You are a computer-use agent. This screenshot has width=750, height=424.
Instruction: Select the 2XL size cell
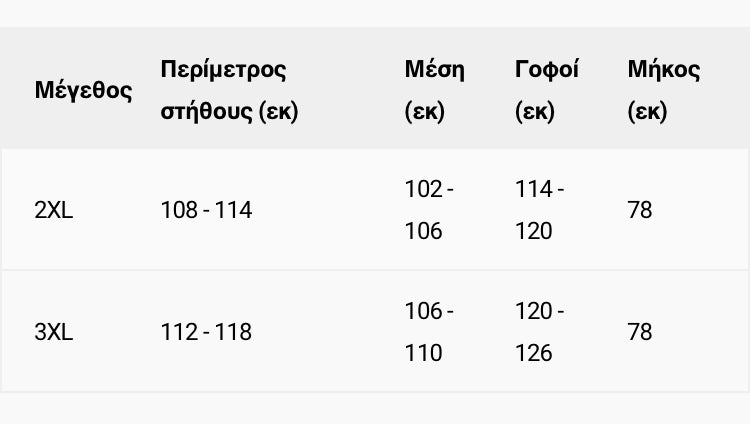point(54,210)
